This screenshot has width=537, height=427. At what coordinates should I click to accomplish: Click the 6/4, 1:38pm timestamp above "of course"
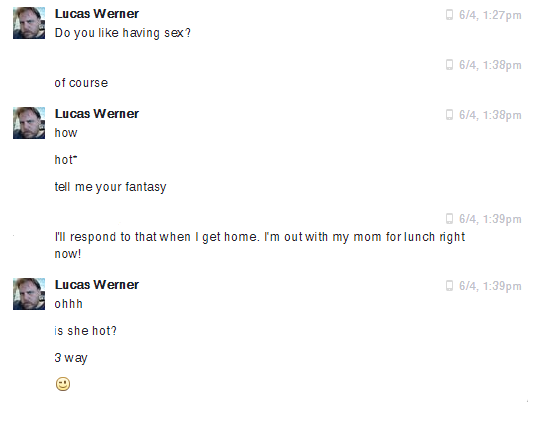tap(490, 65)
